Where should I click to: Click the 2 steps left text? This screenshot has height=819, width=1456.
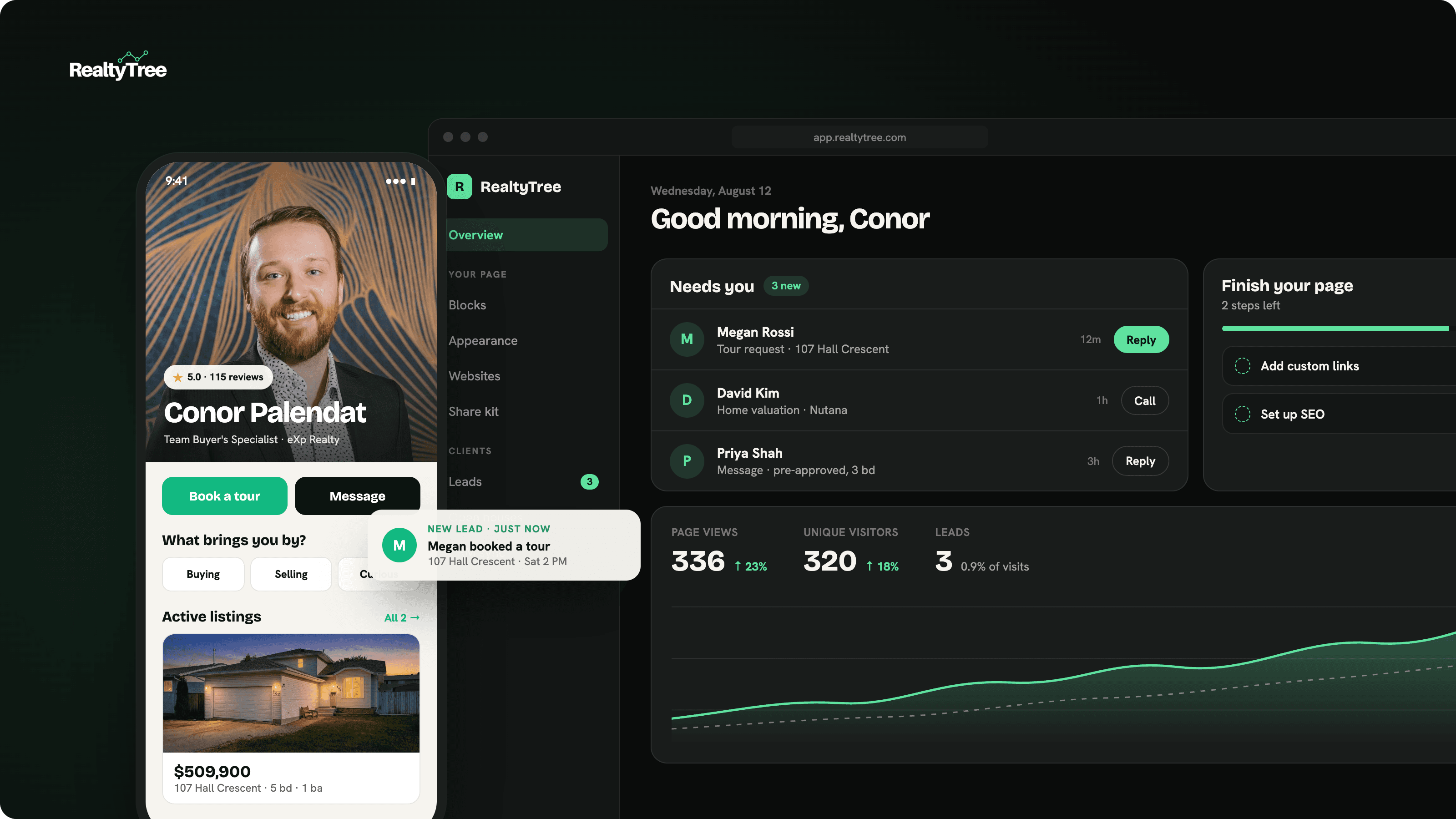(1250, 305)
